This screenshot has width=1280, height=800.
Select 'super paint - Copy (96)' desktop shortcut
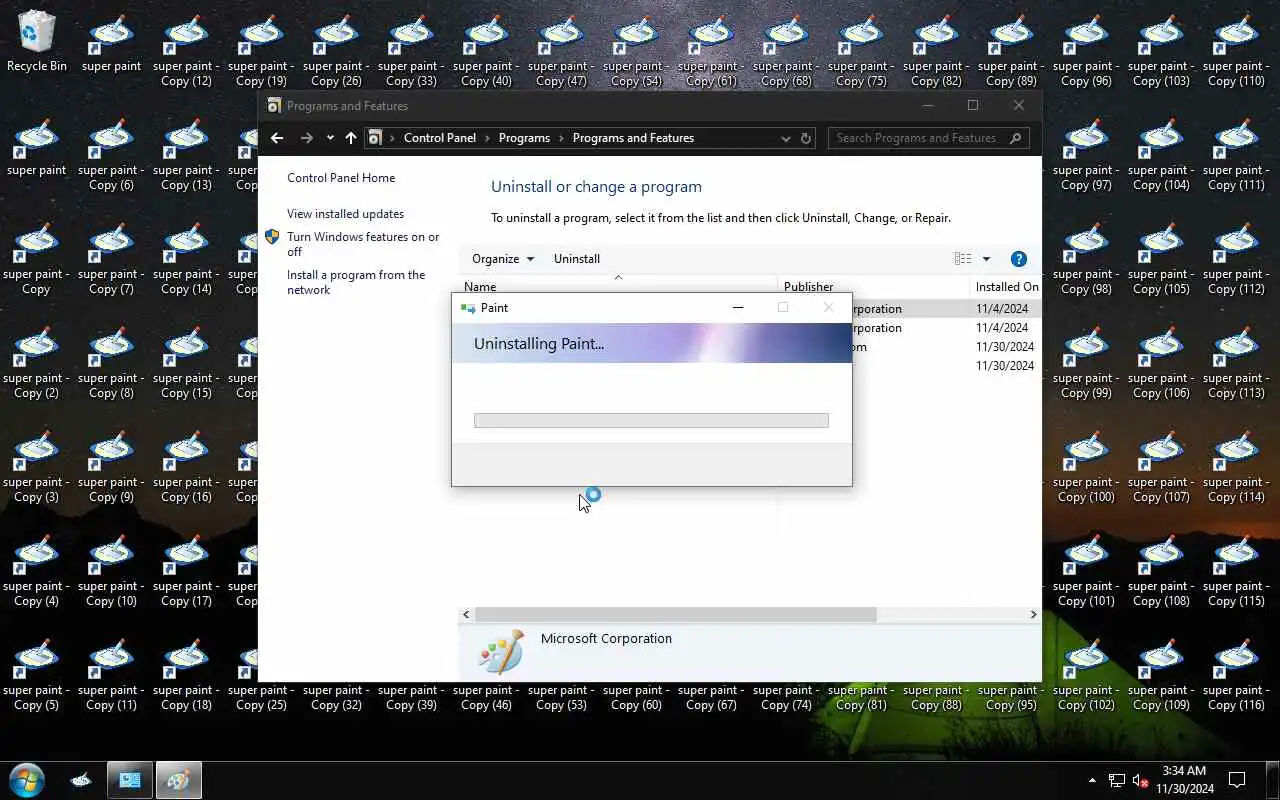click(1086, 50)
